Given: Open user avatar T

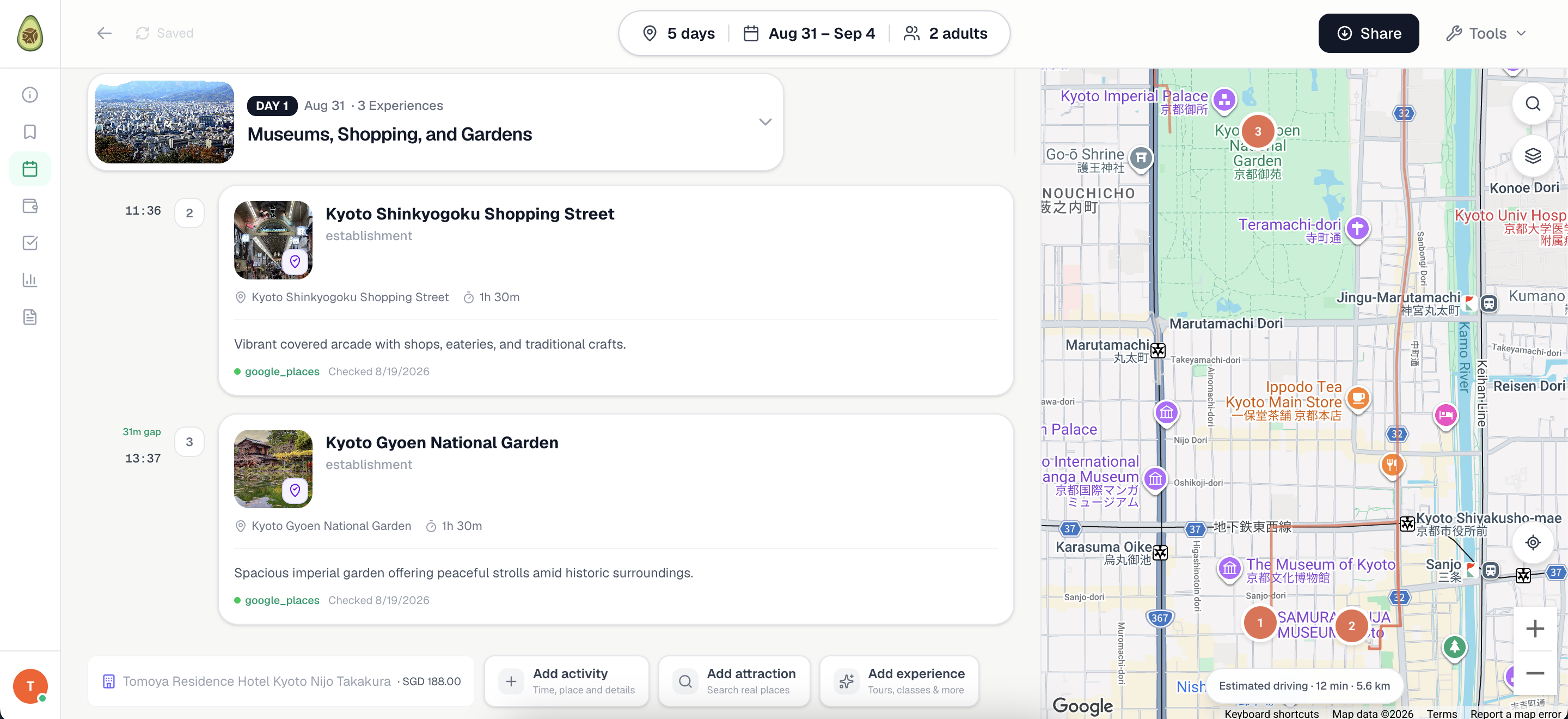Looking at the screenshot, I should pyautogui.click(x=30, y=686).
